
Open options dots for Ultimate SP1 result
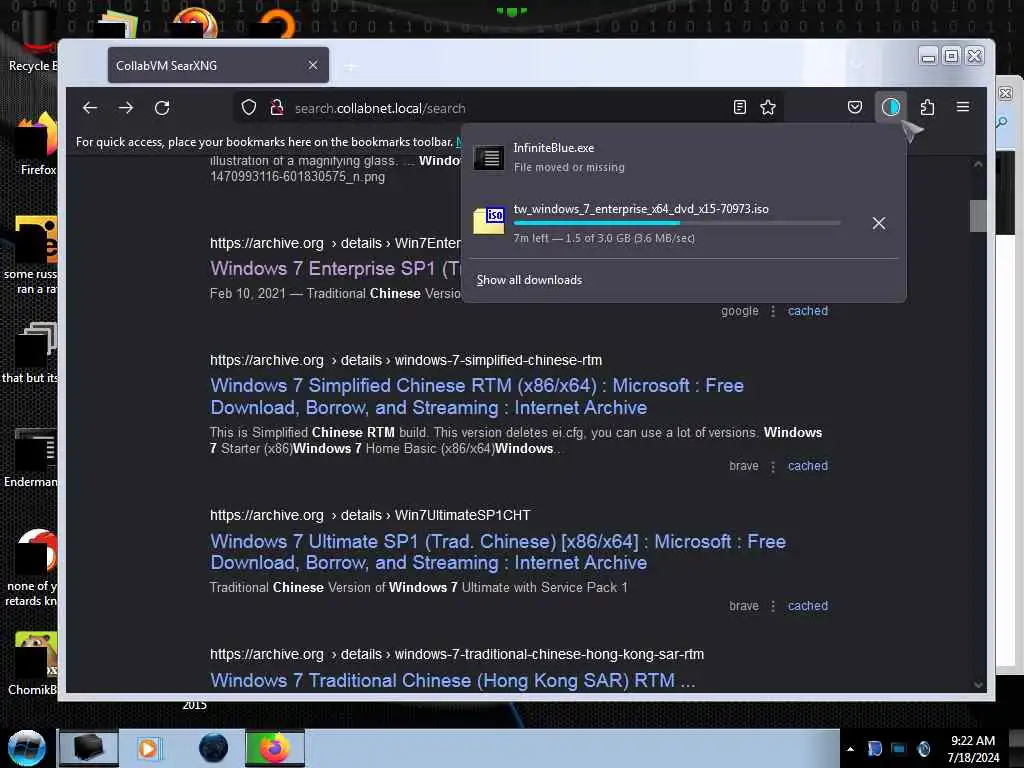click(x=773, y=606)
